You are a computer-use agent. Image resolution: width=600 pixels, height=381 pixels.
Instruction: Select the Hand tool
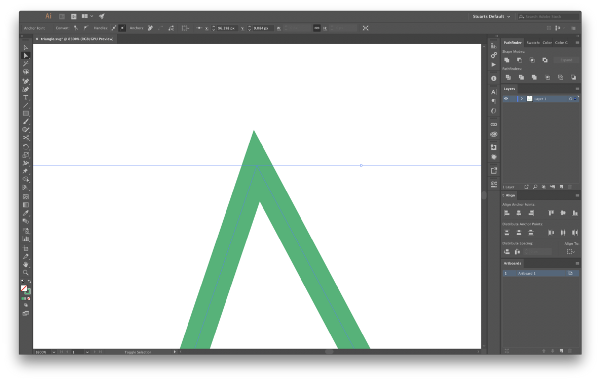26,265
